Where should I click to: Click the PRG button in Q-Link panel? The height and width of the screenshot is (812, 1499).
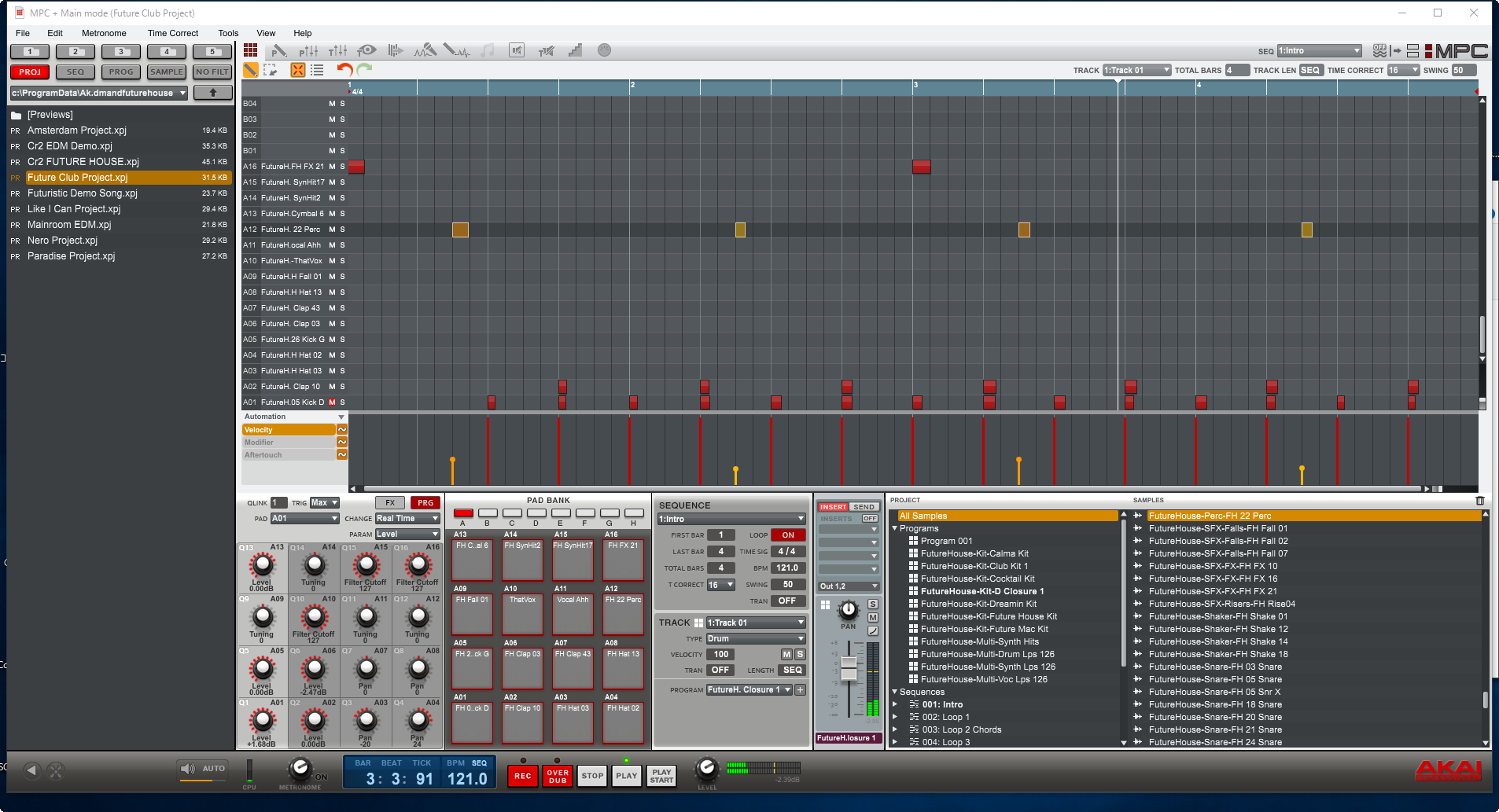click(425, 503)
